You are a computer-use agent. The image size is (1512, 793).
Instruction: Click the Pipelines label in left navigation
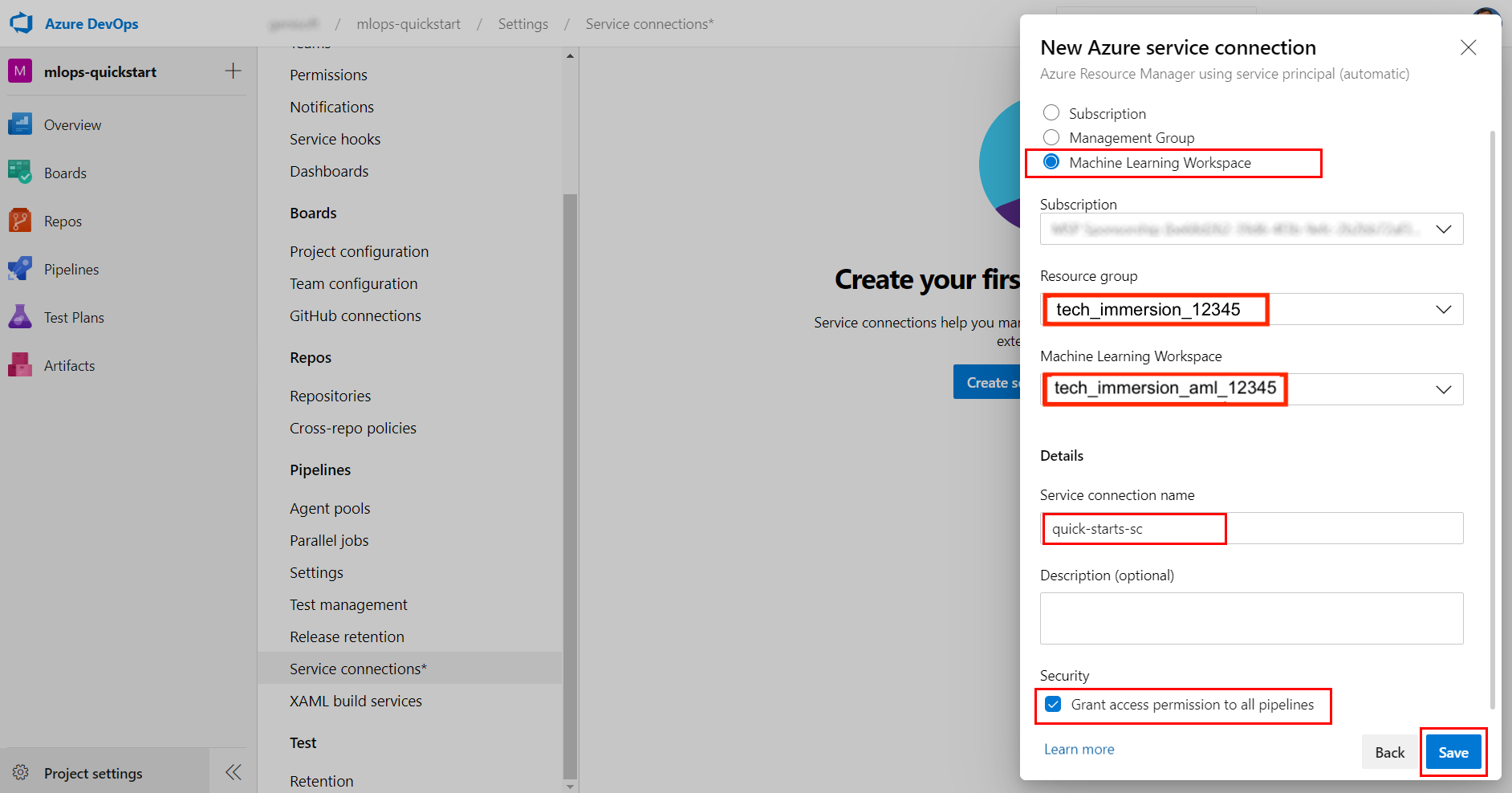(x=71, y=269)
